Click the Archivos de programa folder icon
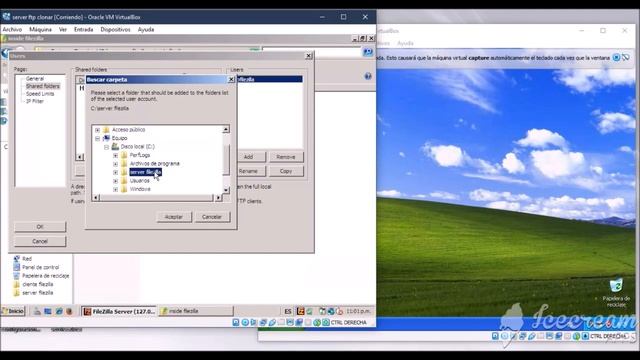640x360 pixels. (x=124, y=164)
